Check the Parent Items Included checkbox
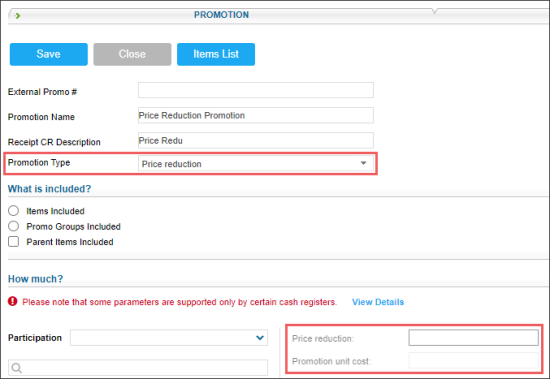Image resolution: width=550 pixels, height=379 pixels. (13, 241)
